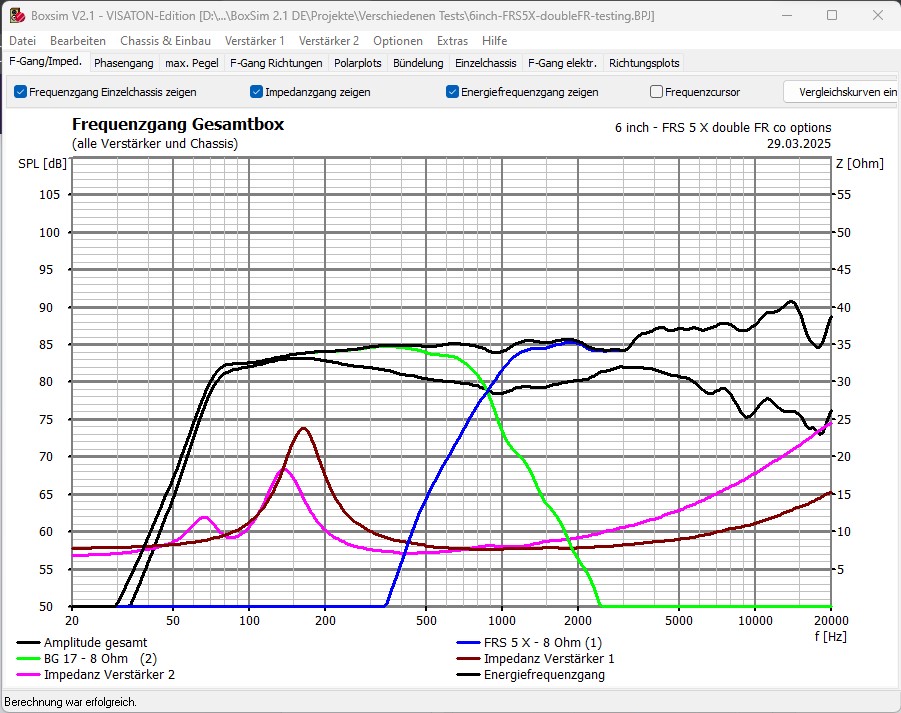Click the SPL [dB] axis label
This screenshot has height=713, width=901.
pyautogui.click(x=43, y=164)
